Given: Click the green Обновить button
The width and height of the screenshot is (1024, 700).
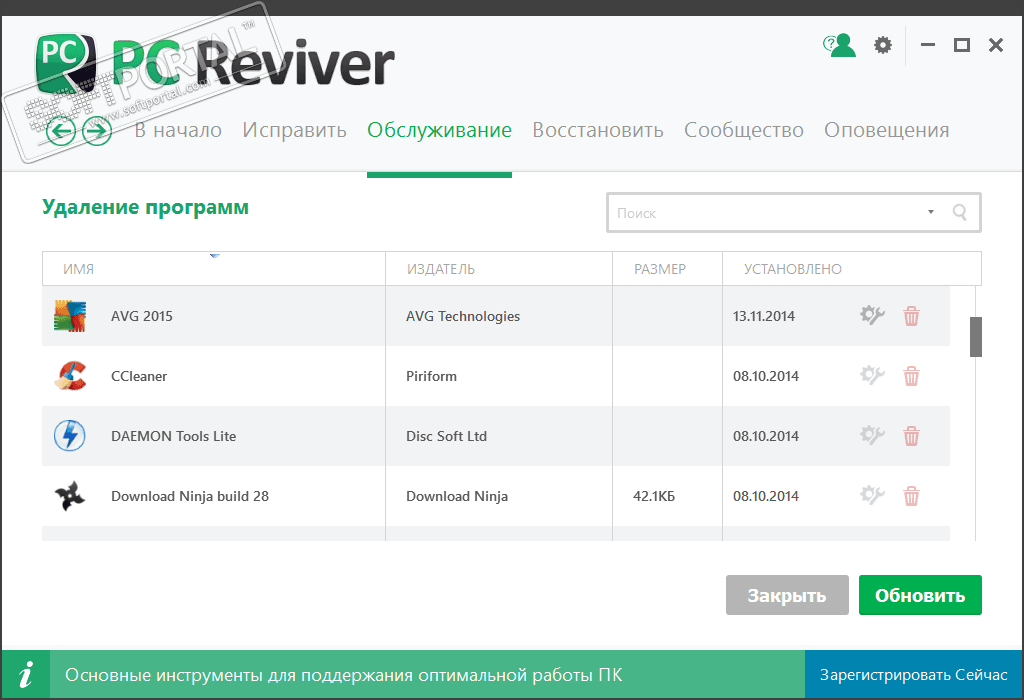Looking at the screenshot, I should 920,595.
